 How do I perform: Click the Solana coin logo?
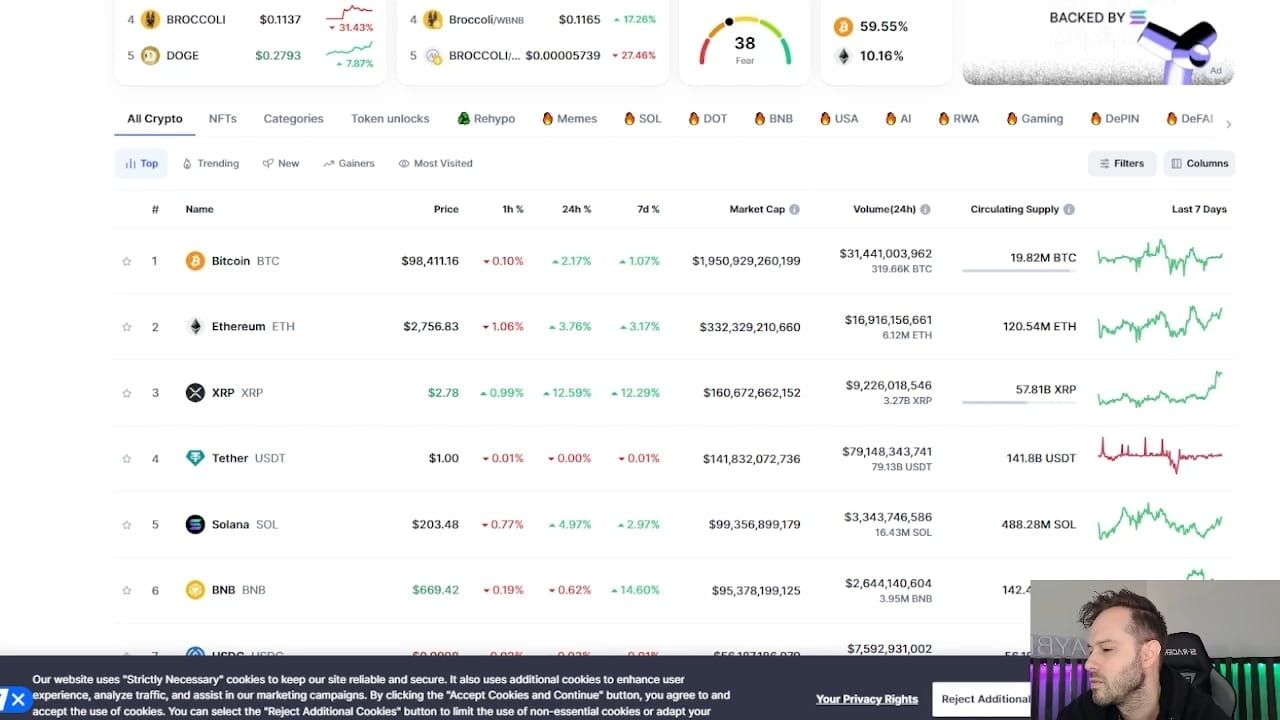(195, 524)
